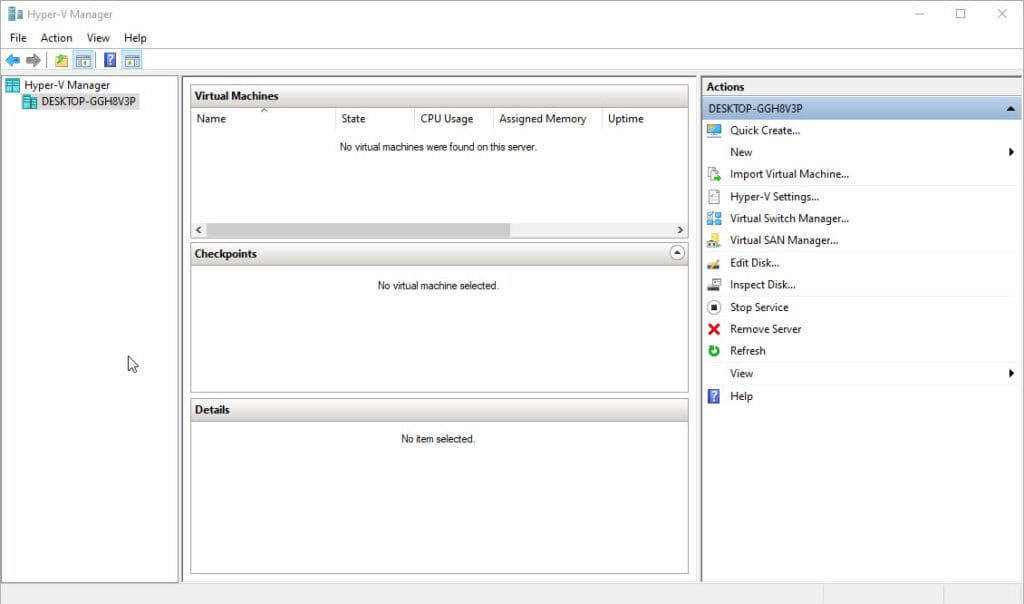Open Import Virtual Machine... action
The height and width of the screenshot is (604, 1024).
790,174
